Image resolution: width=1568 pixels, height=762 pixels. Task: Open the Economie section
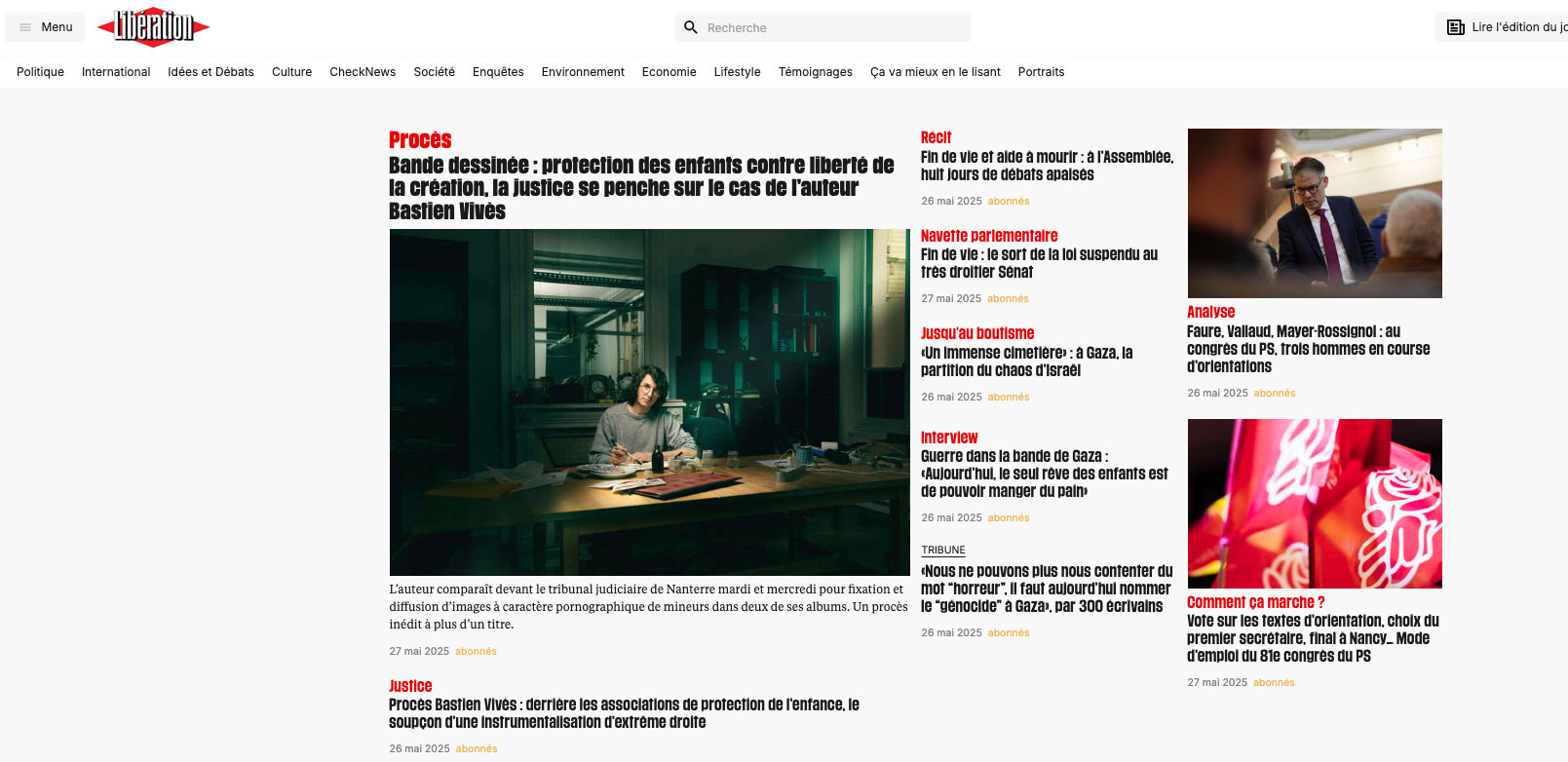pos(669,72)
